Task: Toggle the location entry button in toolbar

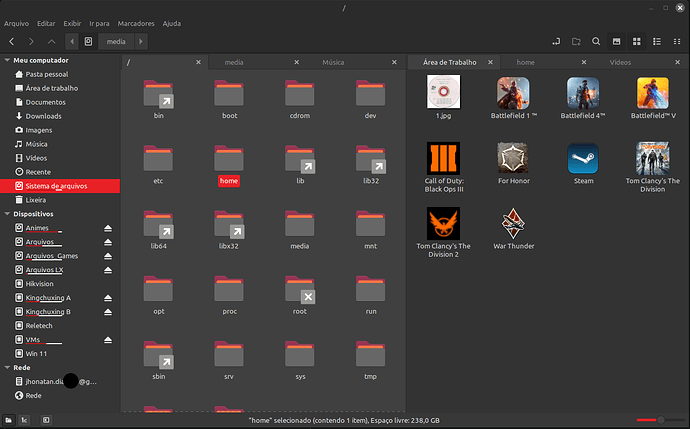Action: point(556,41)
